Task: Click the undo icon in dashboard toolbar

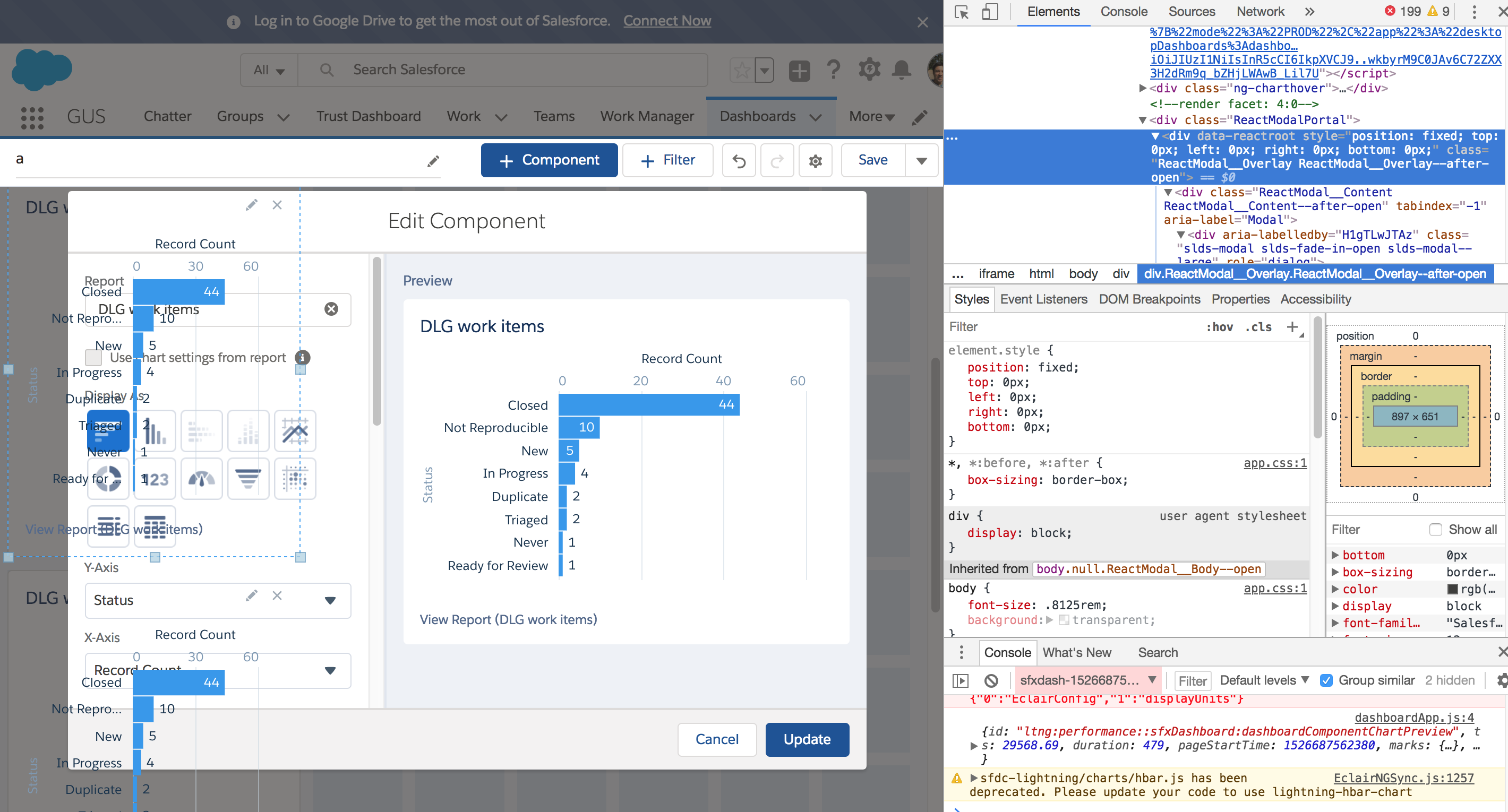Action: [x=739, y=160]
